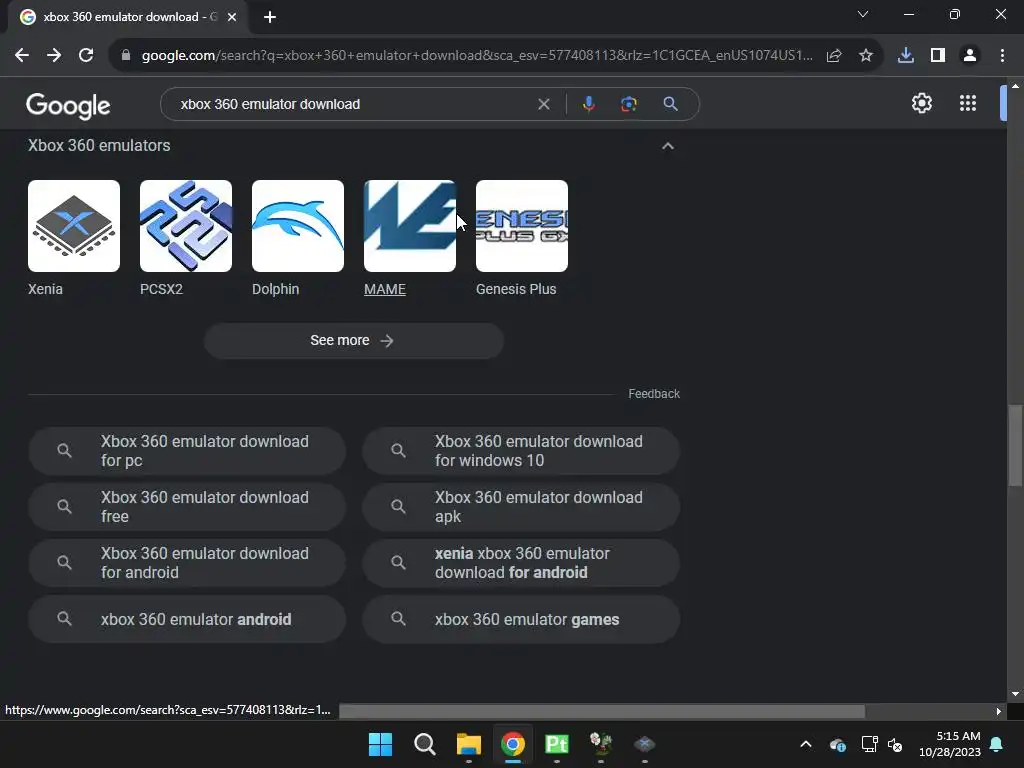The height and width of the screenshot is (768, 1024).
Task: Search Xbox 360 emulator download free
Action: pyautogui.click(x=187, y=507)
